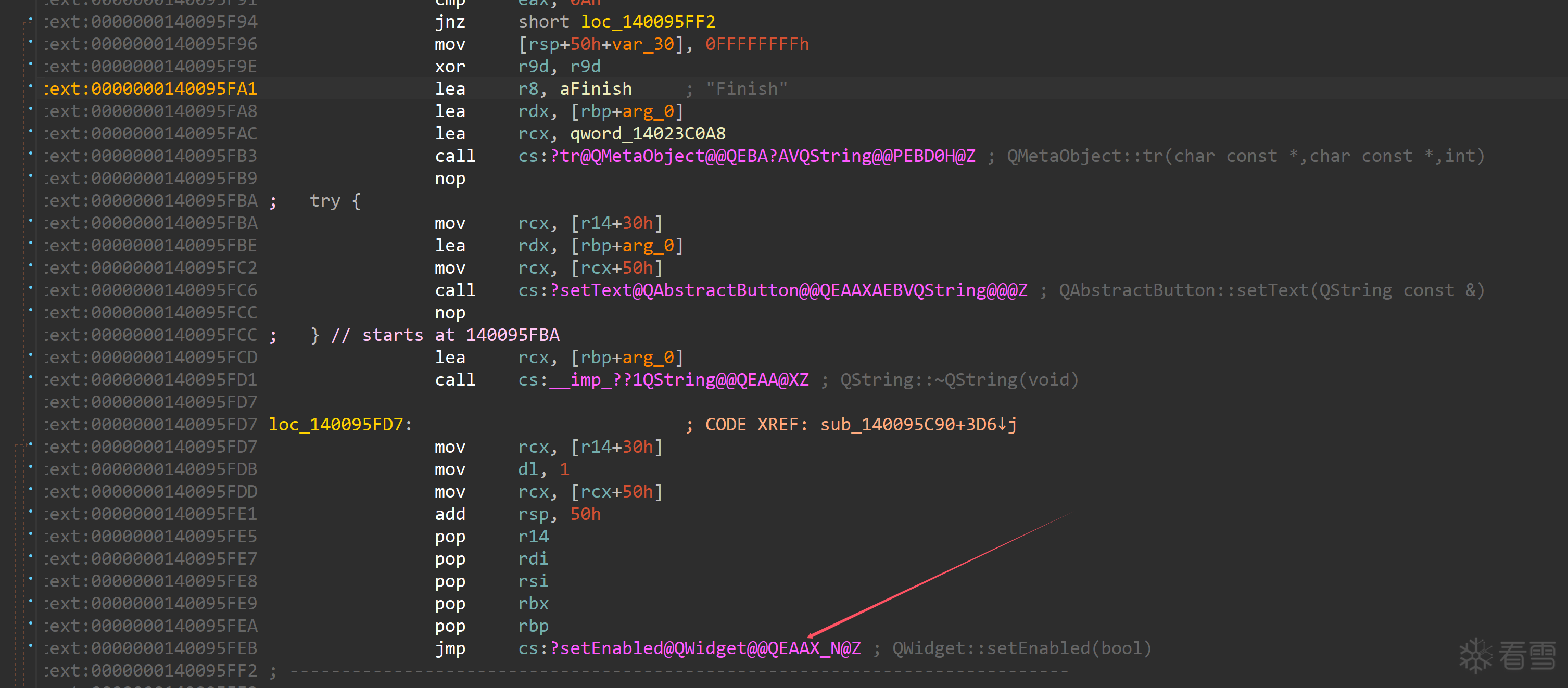This screenshot has width=1568, height=688.
Task: Select the add rsp, 50h instruction
Action: pos(517,515)
